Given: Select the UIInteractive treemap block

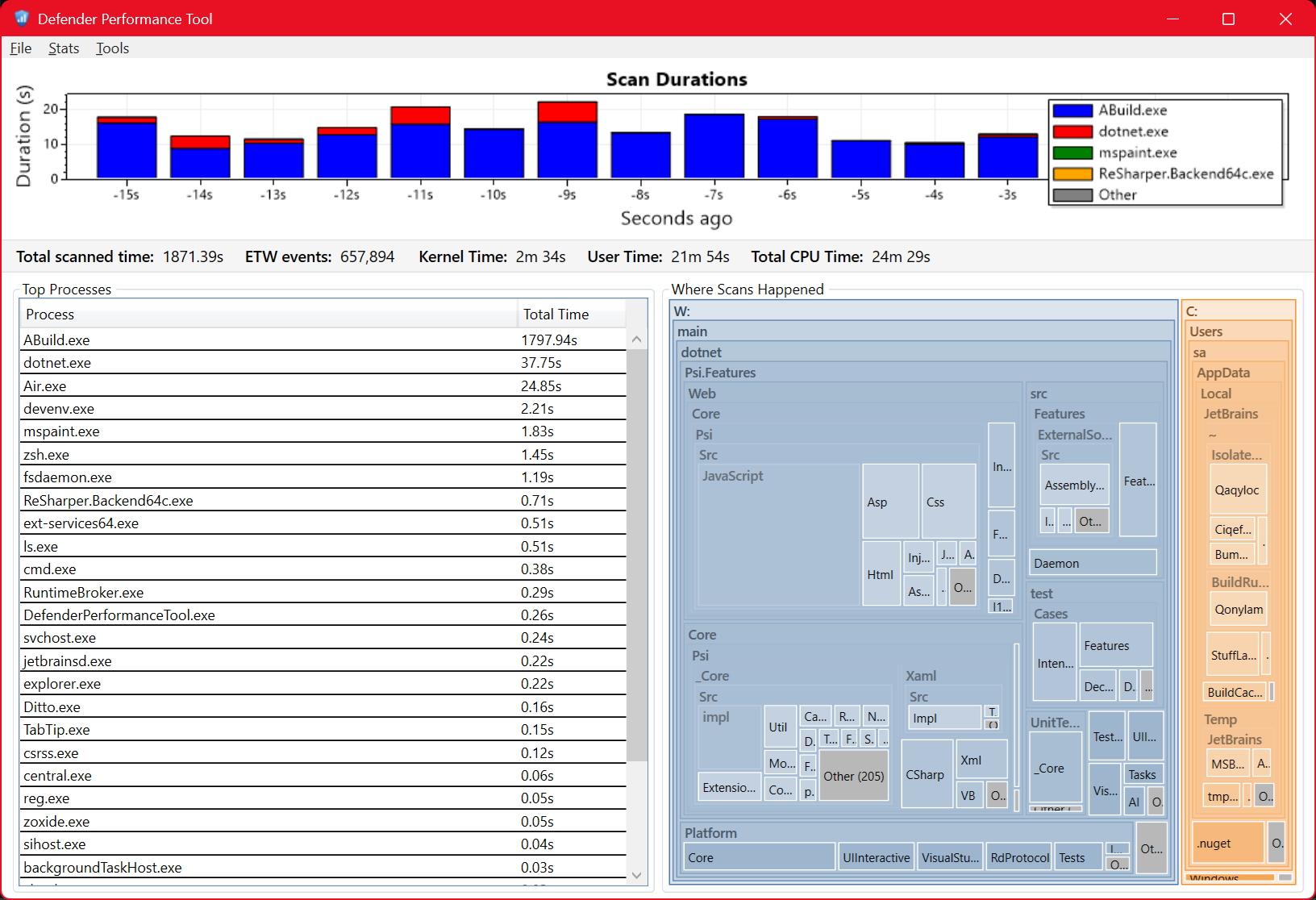Looking at the screenshot, I should pos(876,857).
